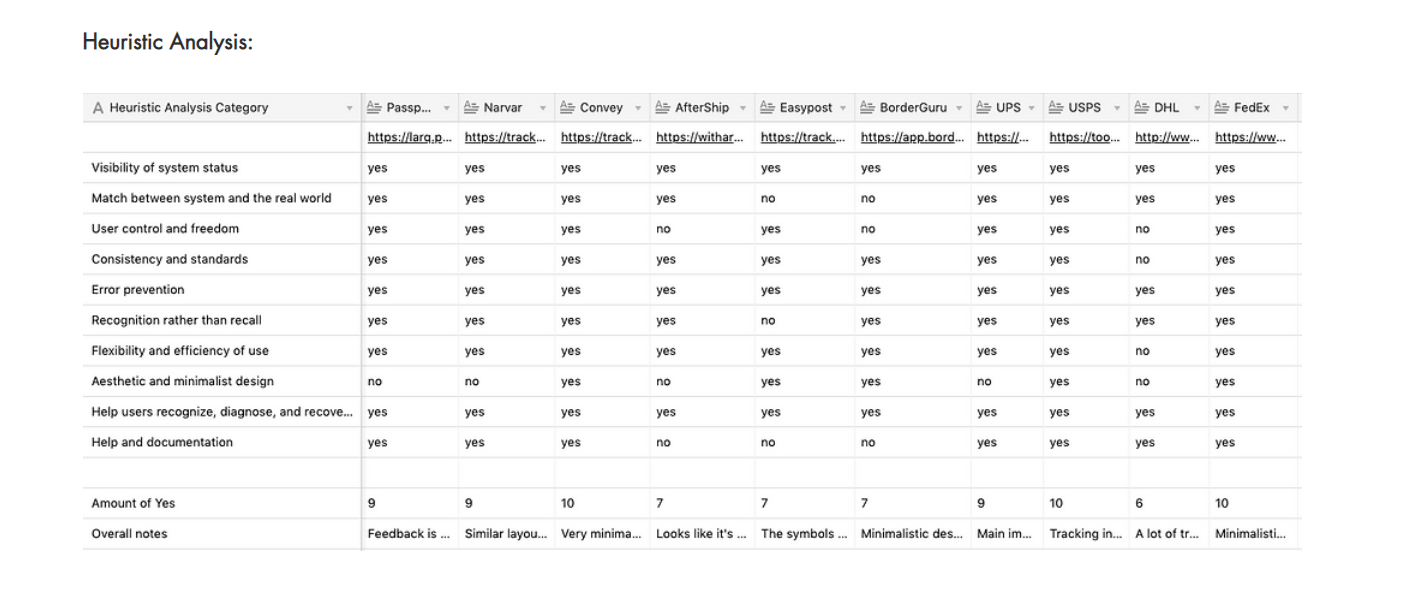Click the 'User control and freedom' row label
Viewport: 1406px width, 592px height.
165,229
